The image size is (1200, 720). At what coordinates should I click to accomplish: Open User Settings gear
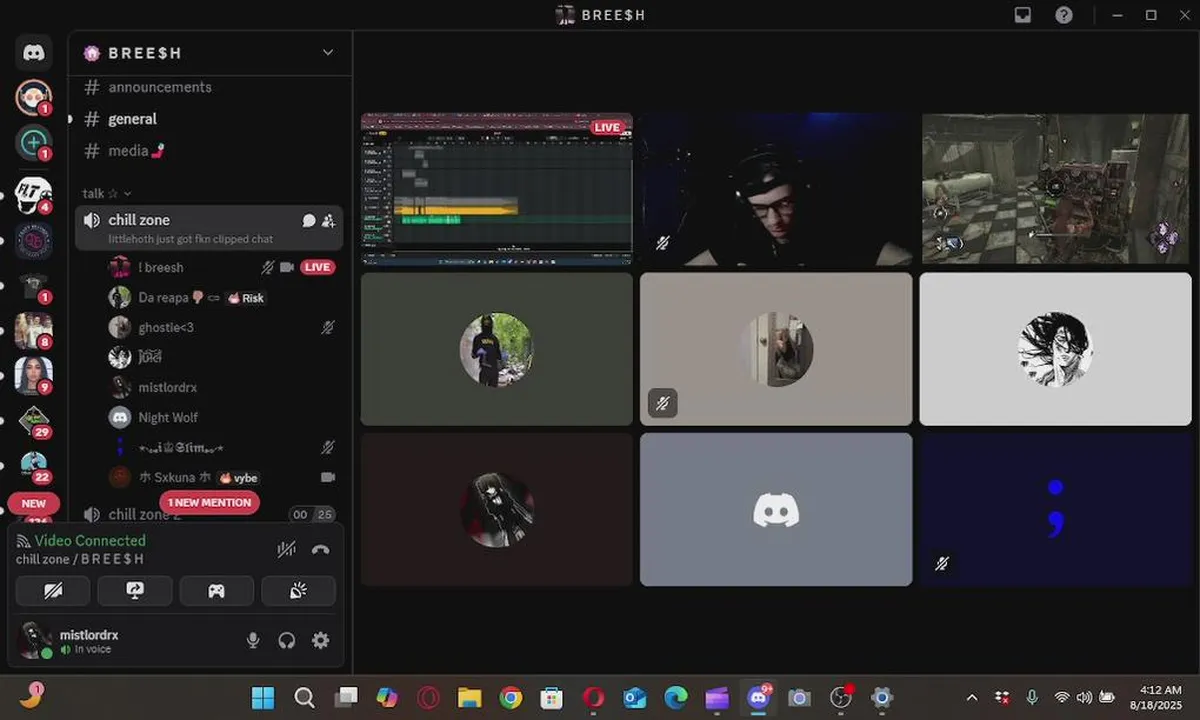(320, 640)
